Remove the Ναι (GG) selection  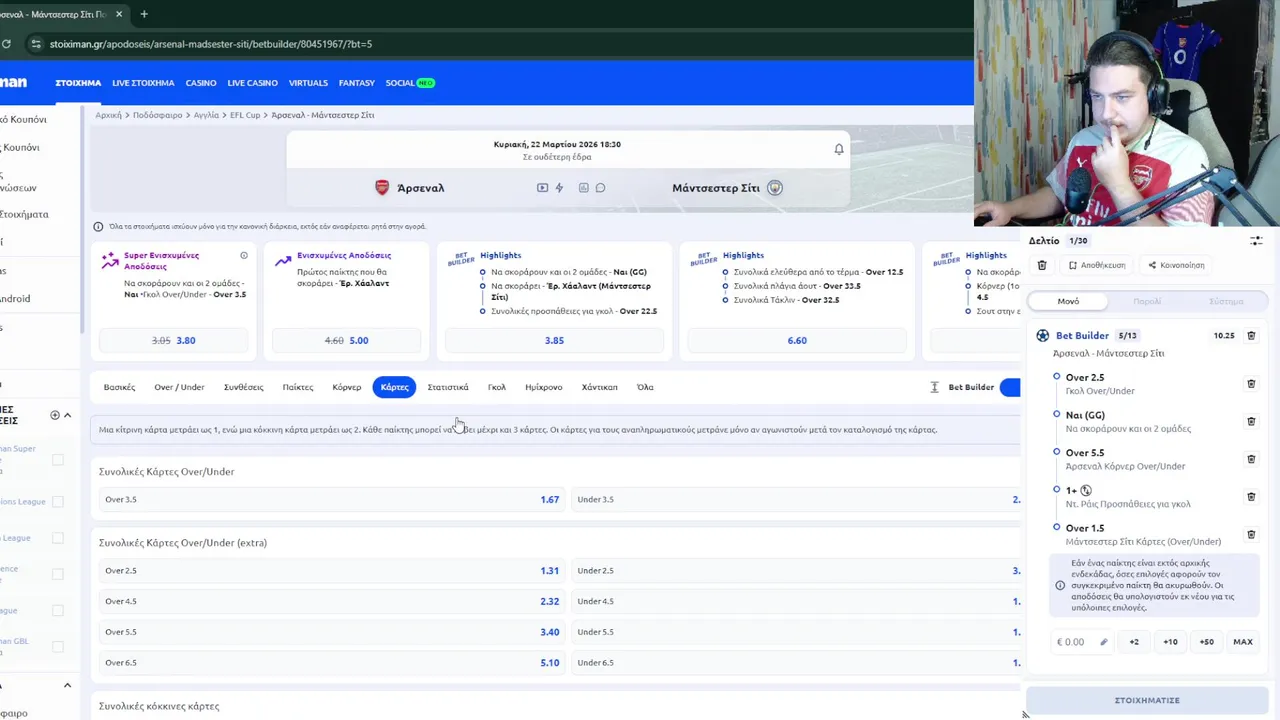click(x=1251, y=421)
